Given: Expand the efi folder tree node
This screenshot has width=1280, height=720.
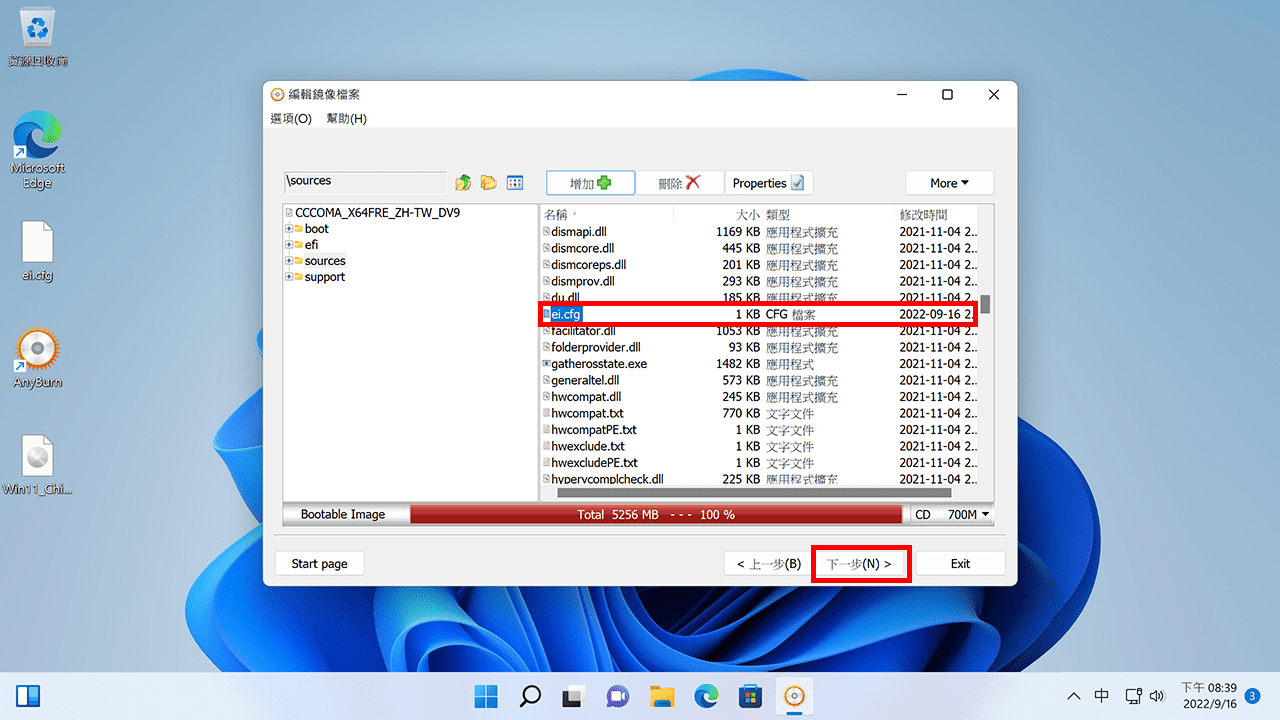Looking at the screenshot, I should [289, 245].
